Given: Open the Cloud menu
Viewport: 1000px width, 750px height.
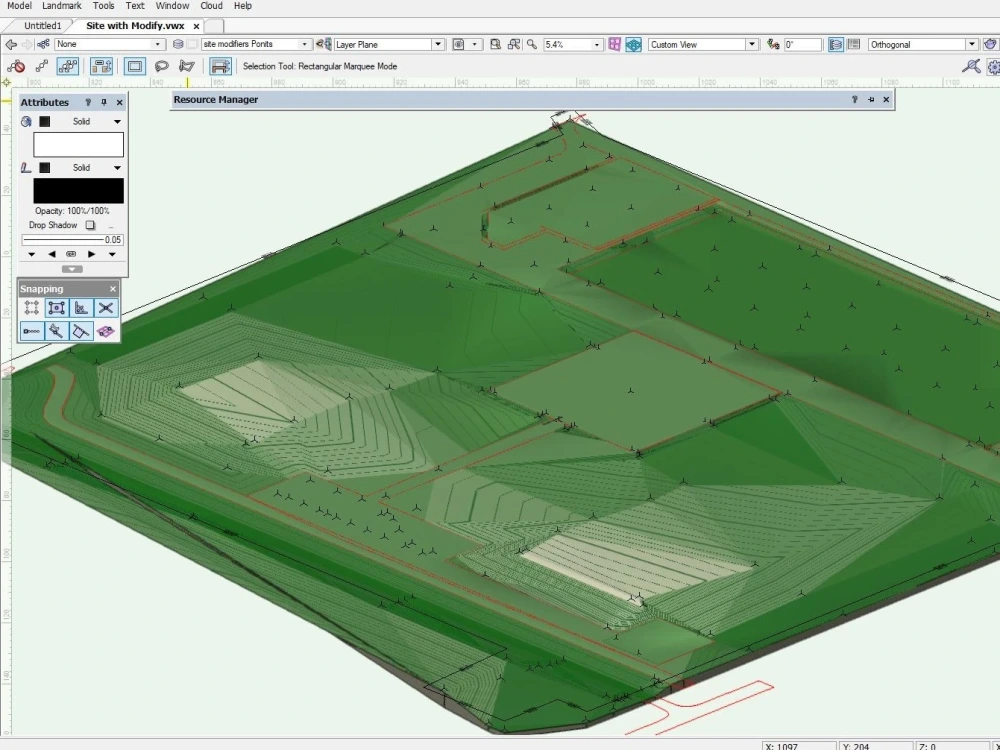Looking at the screenshot, I should (x=211, y=6).
